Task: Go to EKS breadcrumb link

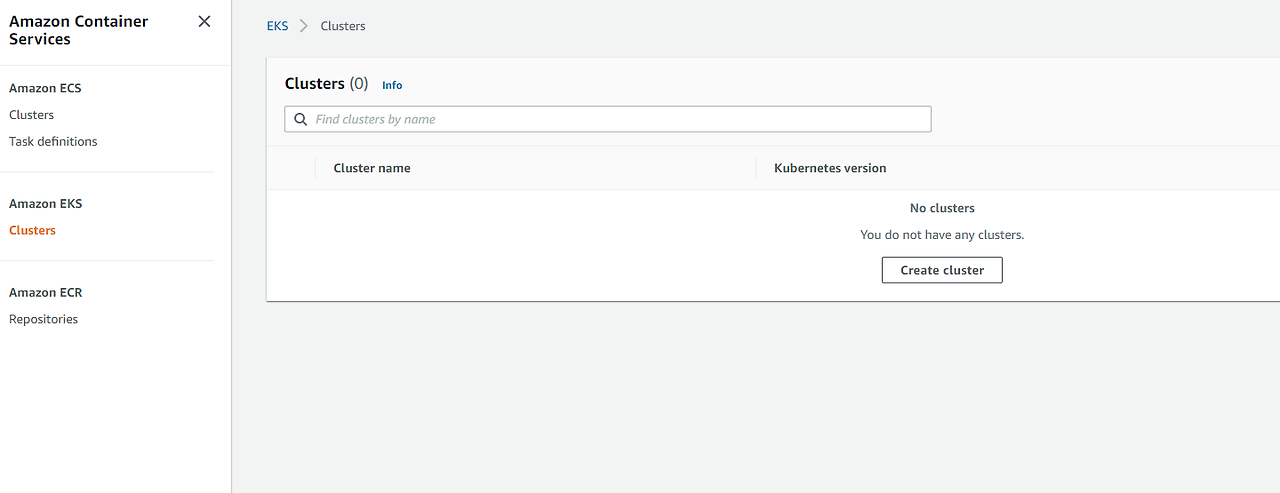Action: pos(277,26)
